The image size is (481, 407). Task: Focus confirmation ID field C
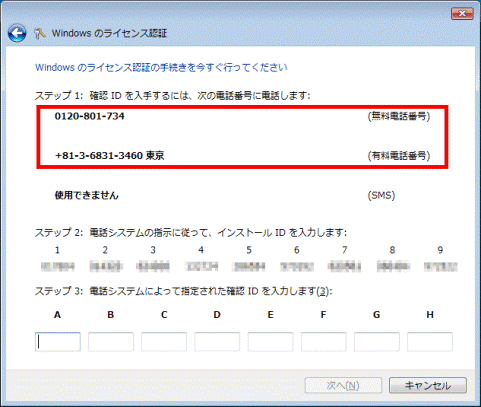pos(164,342)
